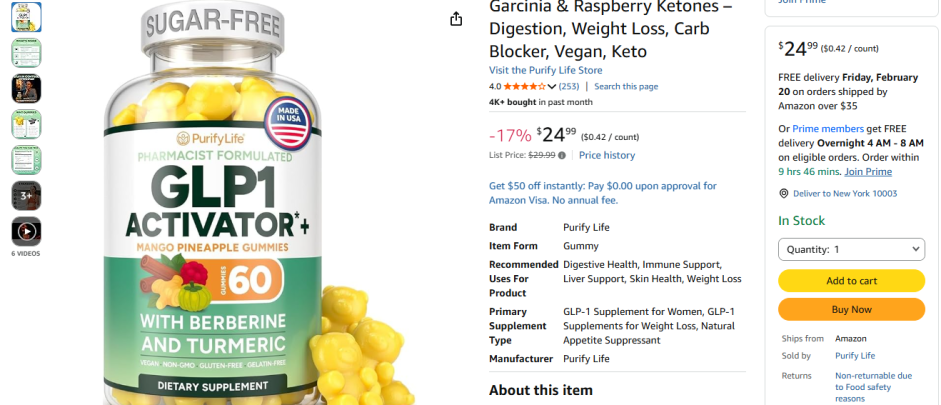Click the Amazon Visa $50 off offer
The image size is (941, 405).
pos(602,193)
